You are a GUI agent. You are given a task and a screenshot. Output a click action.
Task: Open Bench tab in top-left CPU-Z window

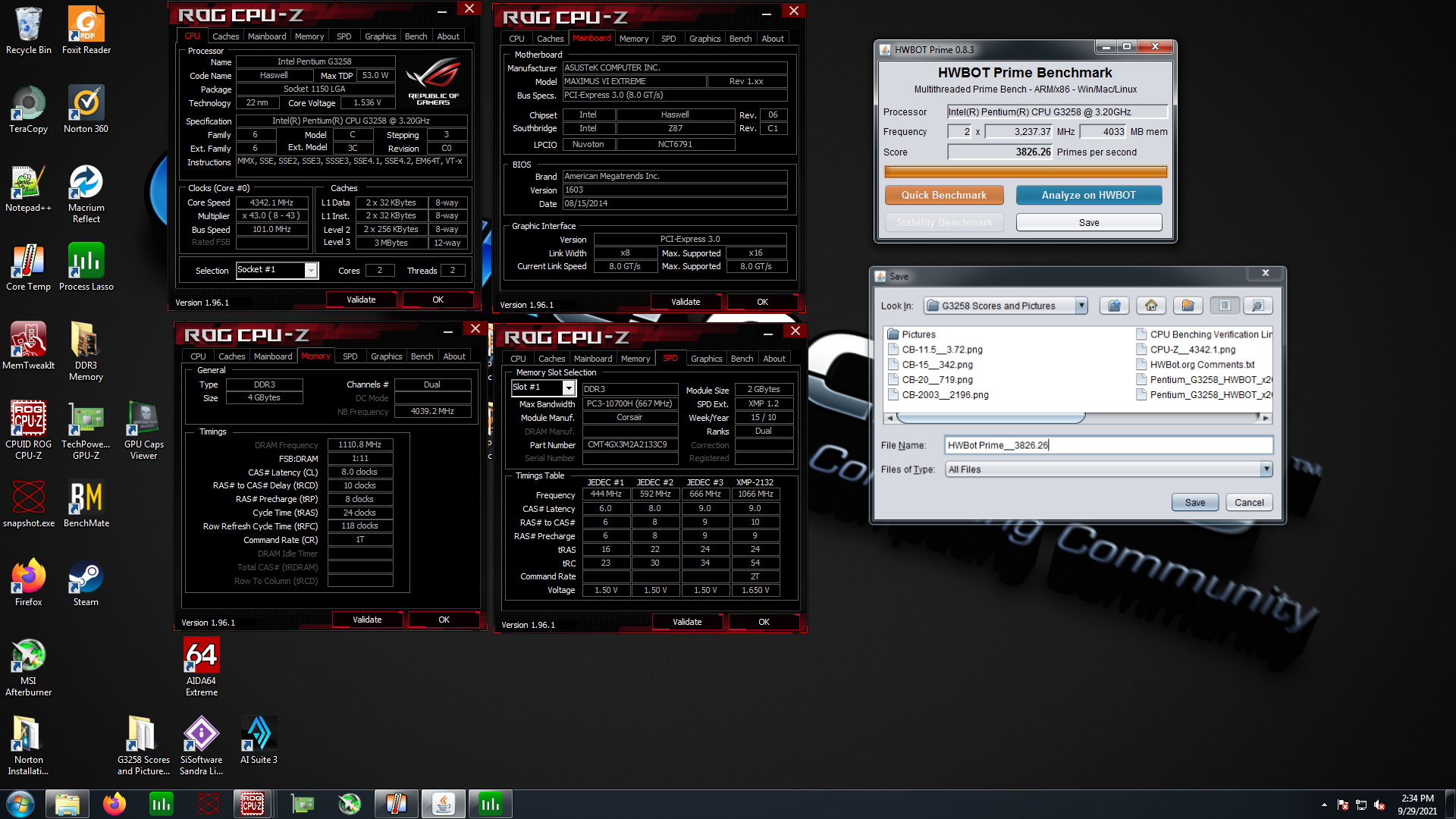point(416,36)
